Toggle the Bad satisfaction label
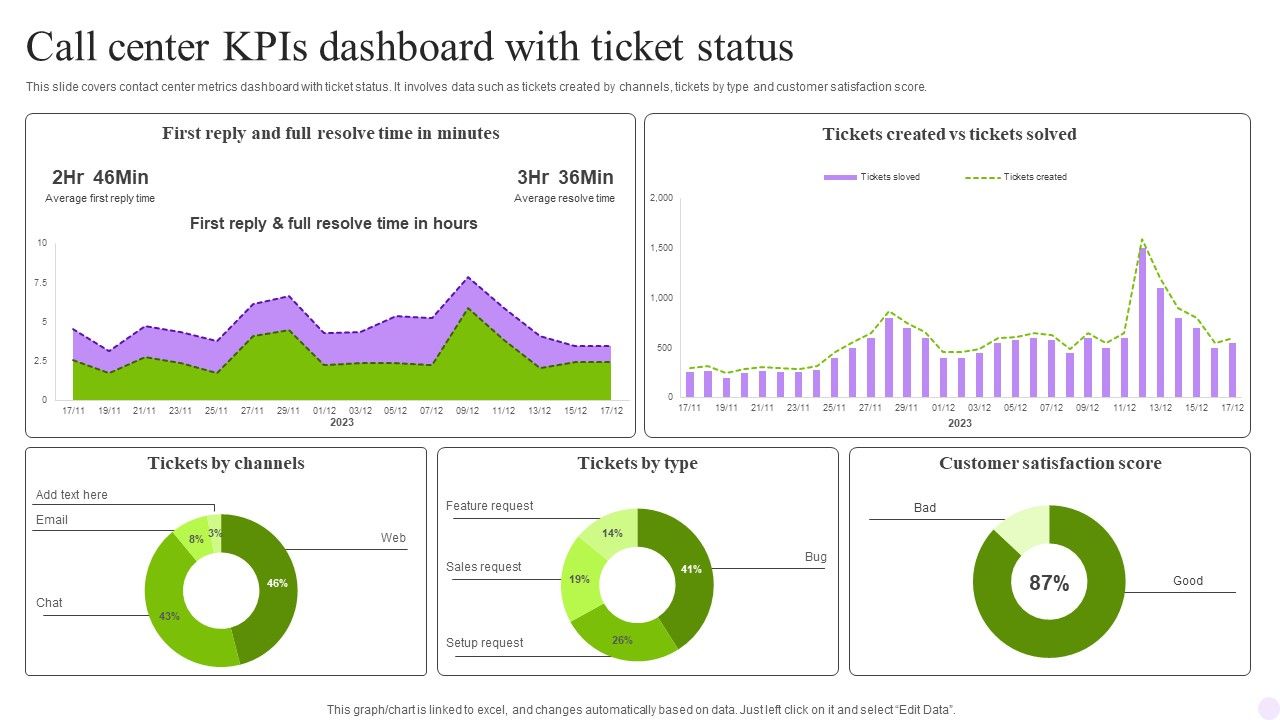Viewport: 1280px width, 720px height. coord(925,507)
